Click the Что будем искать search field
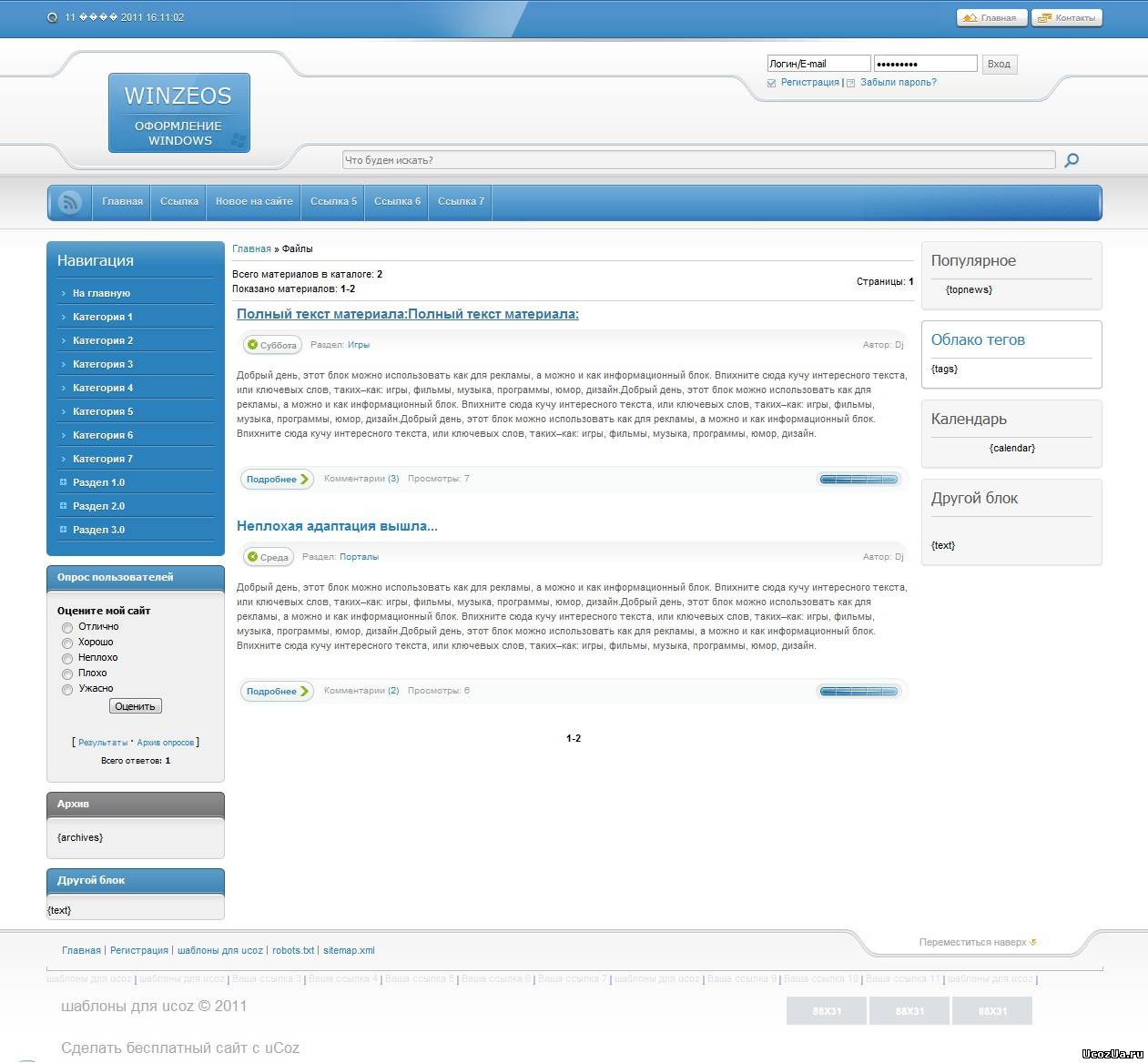1148x1063 pixels. coord(697,160)
